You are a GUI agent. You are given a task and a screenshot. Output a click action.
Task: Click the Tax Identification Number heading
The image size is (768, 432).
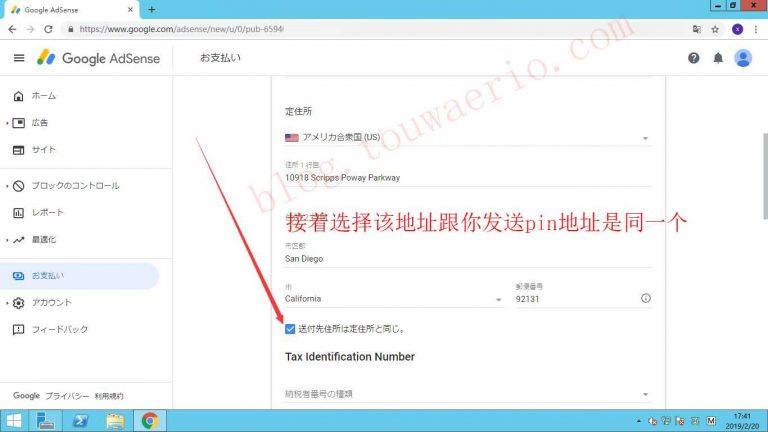[x=350, y=357]
